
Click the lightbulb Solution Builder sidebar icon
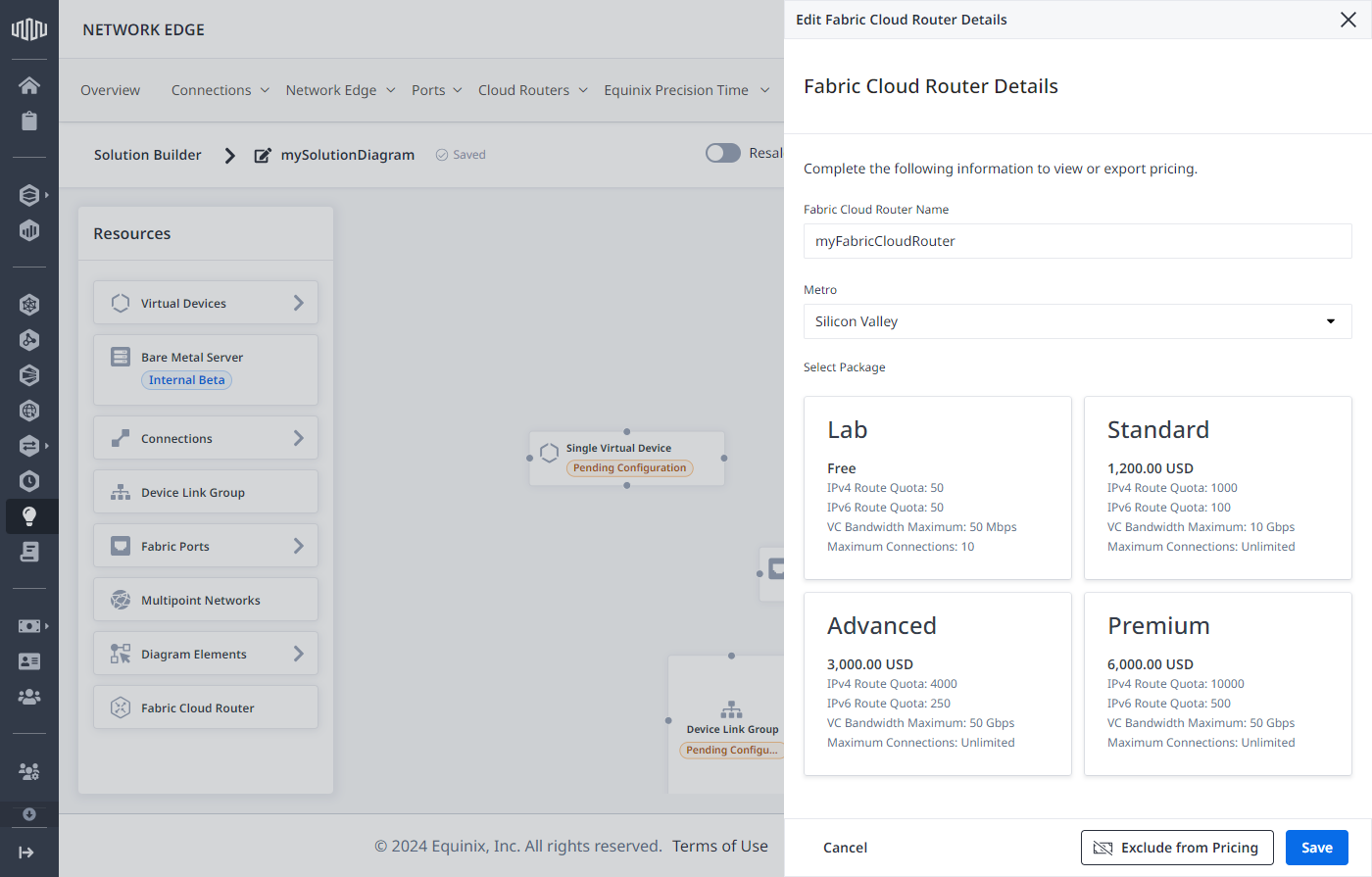[x=29, y=515]
